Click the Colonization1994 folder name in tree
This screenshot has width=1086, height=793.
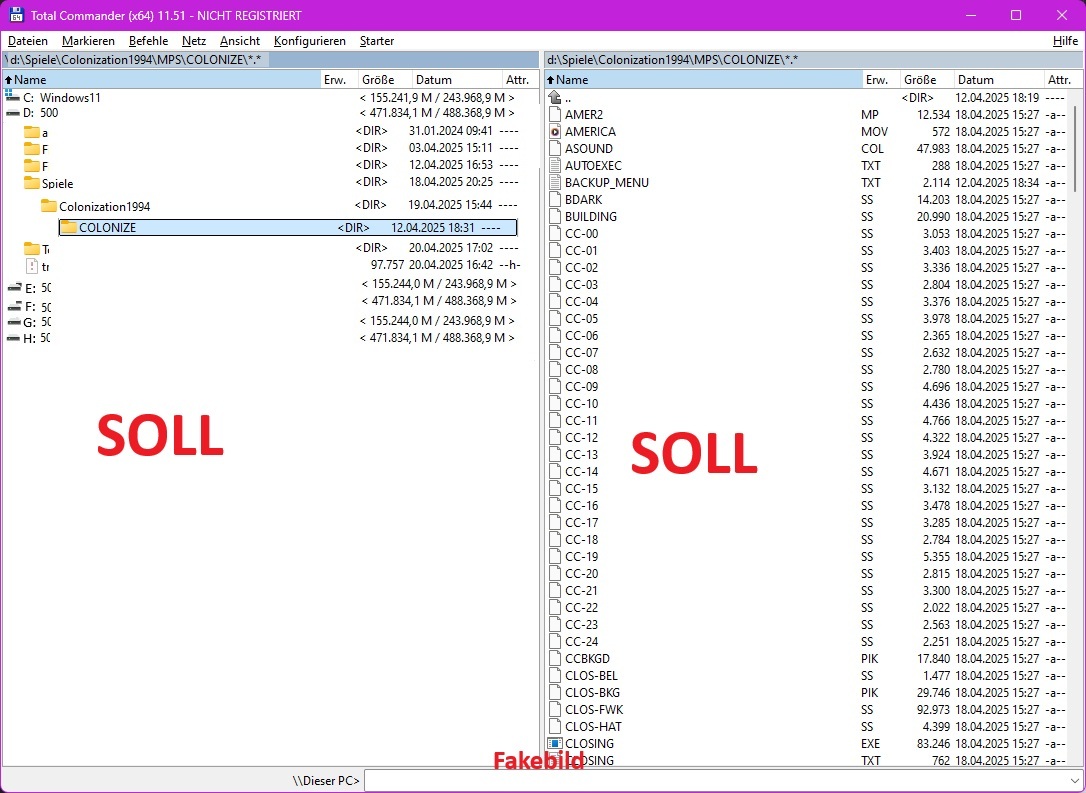105,206
